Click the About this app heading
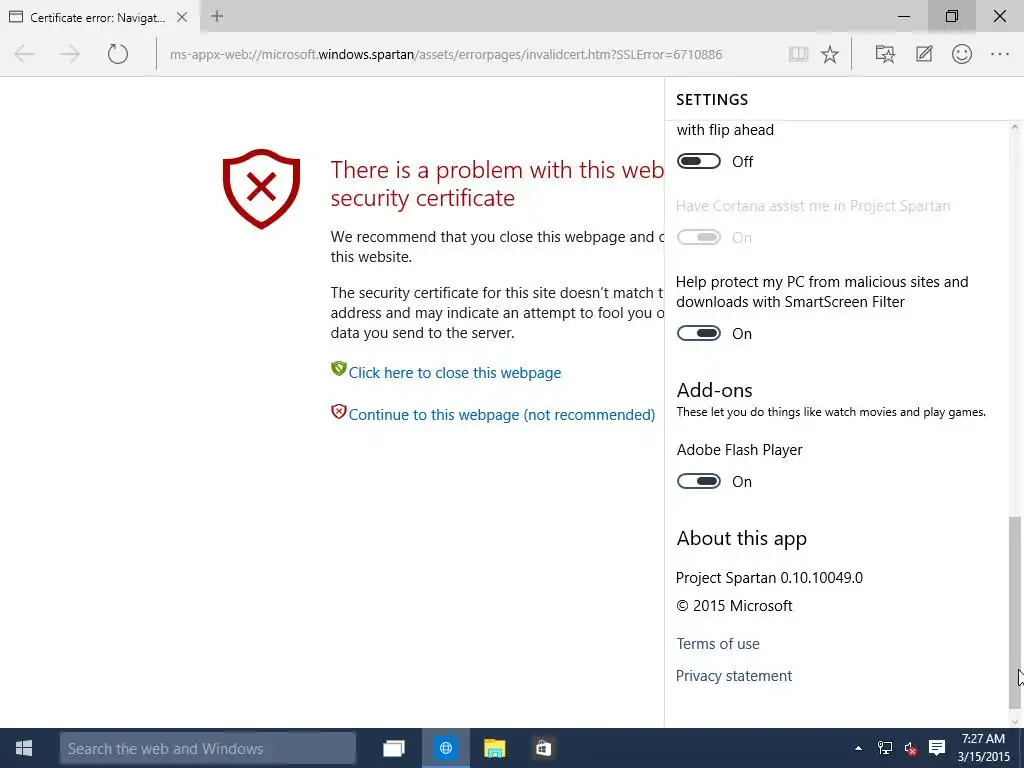This screenshot has width=1024, height=768. tap(742, 538)
